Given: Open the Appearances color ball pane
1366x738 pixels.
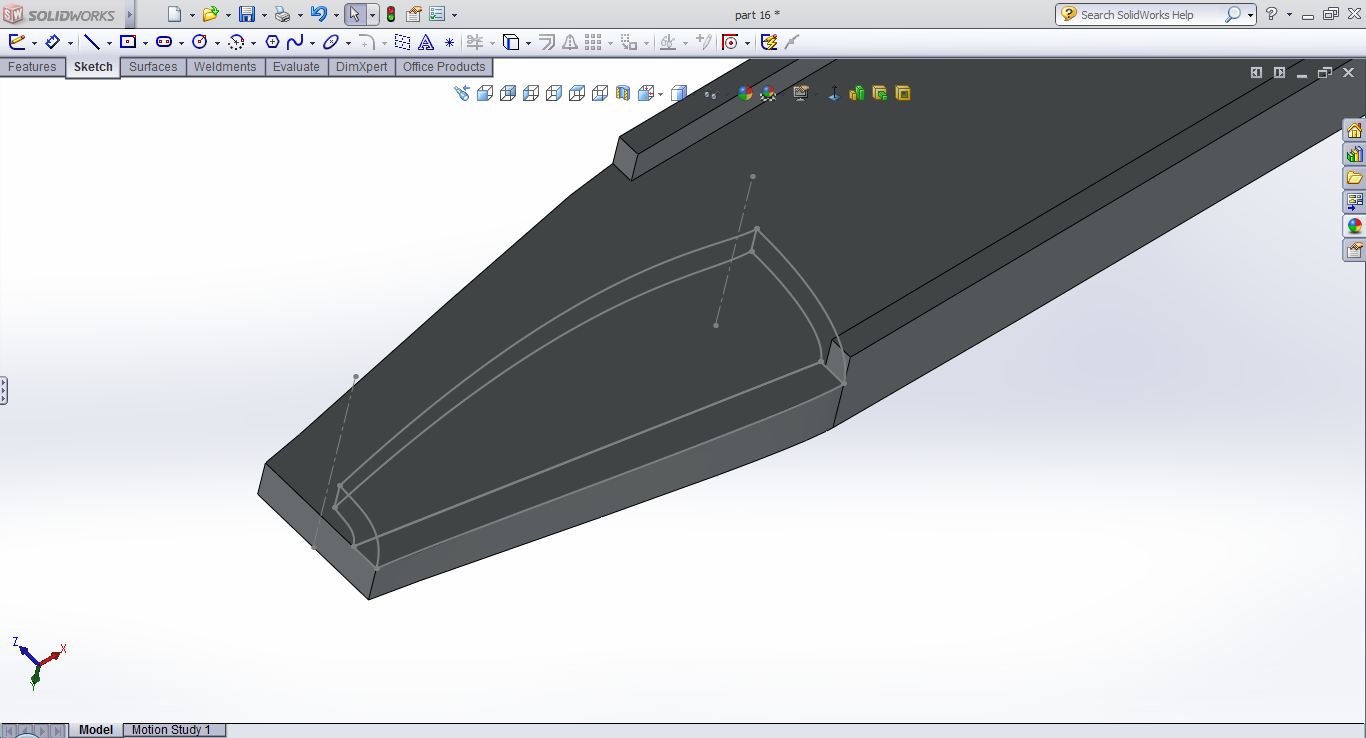Looking at the screenshot, I should point(1354,226).
